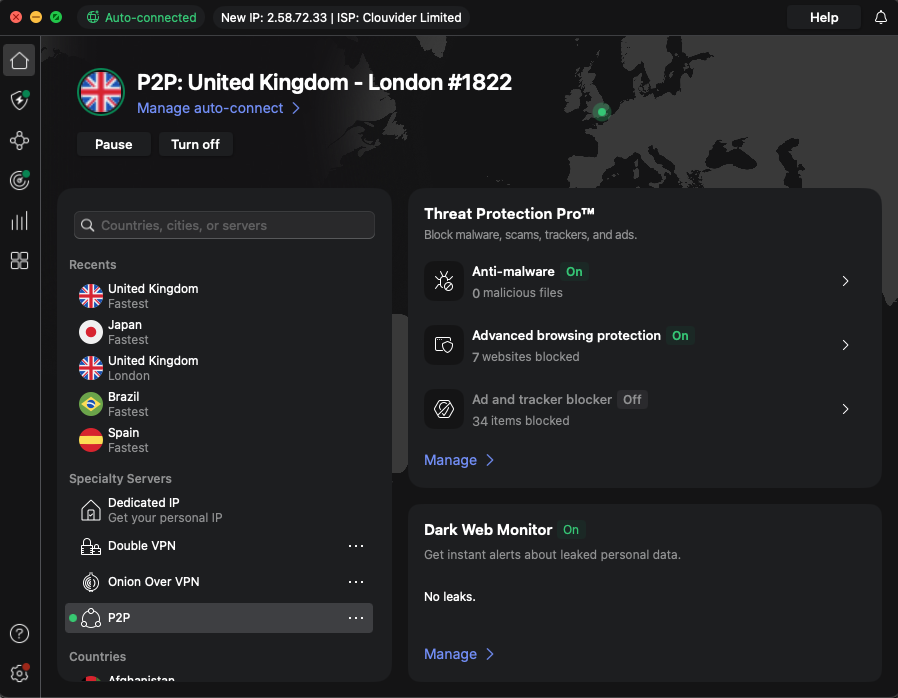Click the Auto-connected status pill
Screen dimensions: 898x698
pos(141,17)
